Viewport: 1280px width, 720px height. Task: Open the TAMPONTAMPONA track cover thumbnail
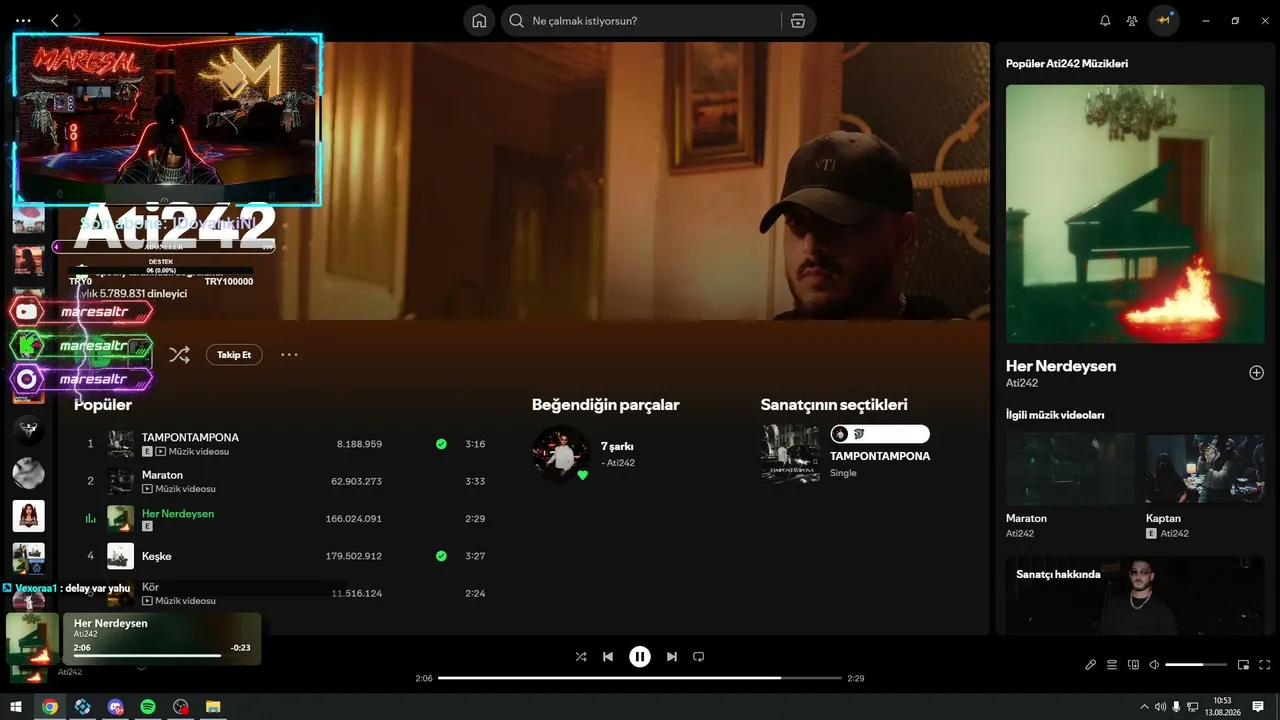(121, 444)
